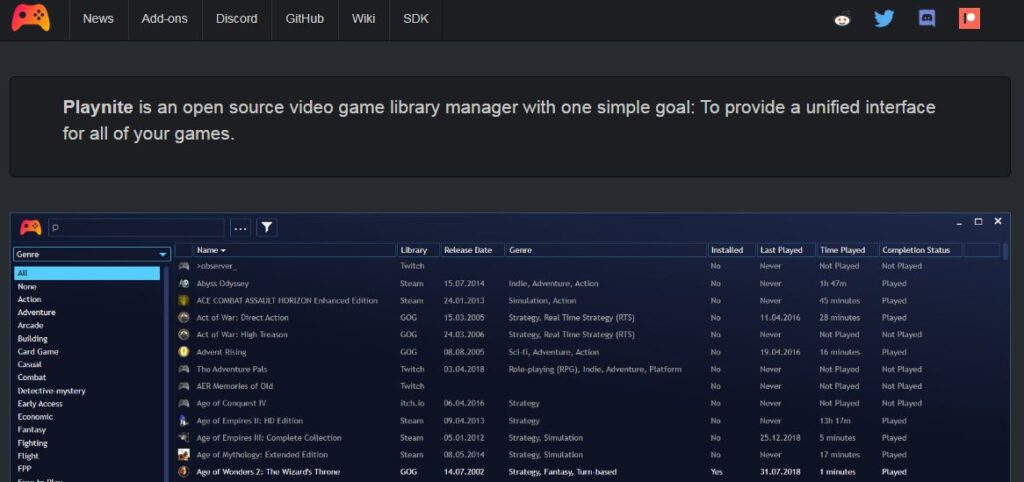Image resolution: width=1024 pixels, height=482 pixels.
Task: Click the Advent Rising game icon
Action: (x=184, y=352)
